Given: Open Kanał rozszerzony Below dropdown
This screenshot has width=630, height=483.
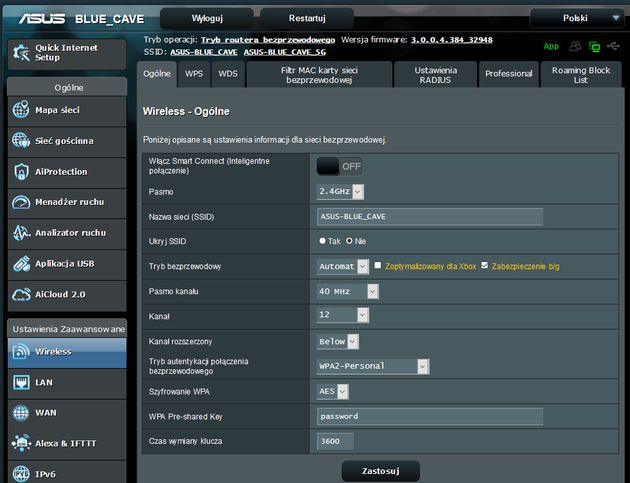Looking at the screenshot, I should 338,342.
